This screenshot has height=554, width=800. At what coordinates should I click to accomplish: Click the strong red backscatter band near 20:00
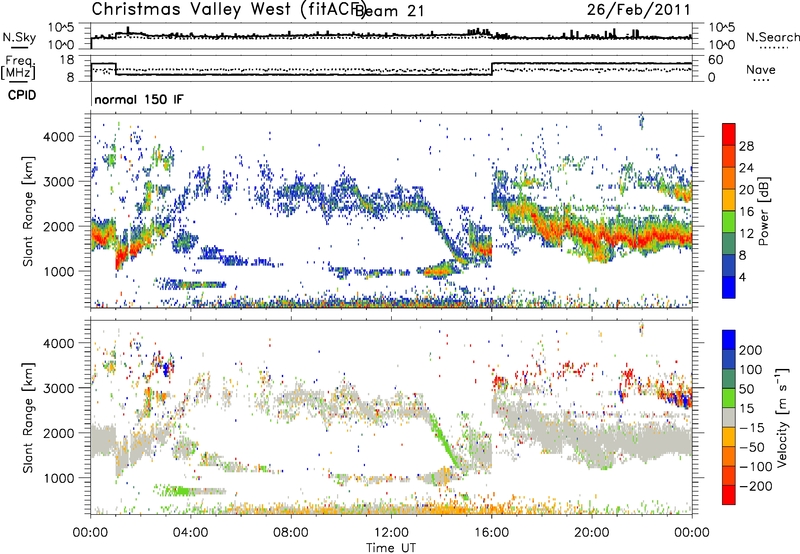(x=592, y=237)
